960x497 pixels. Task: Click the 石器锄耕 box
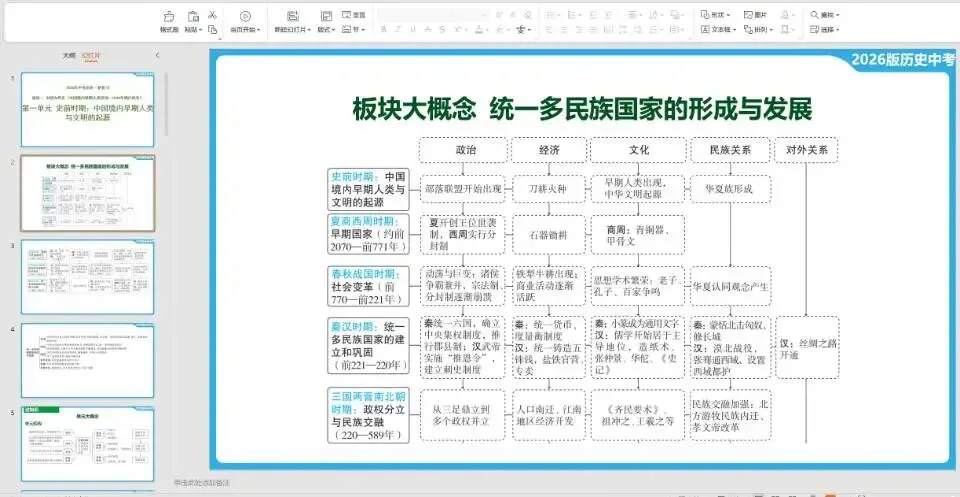pos(548,234)
